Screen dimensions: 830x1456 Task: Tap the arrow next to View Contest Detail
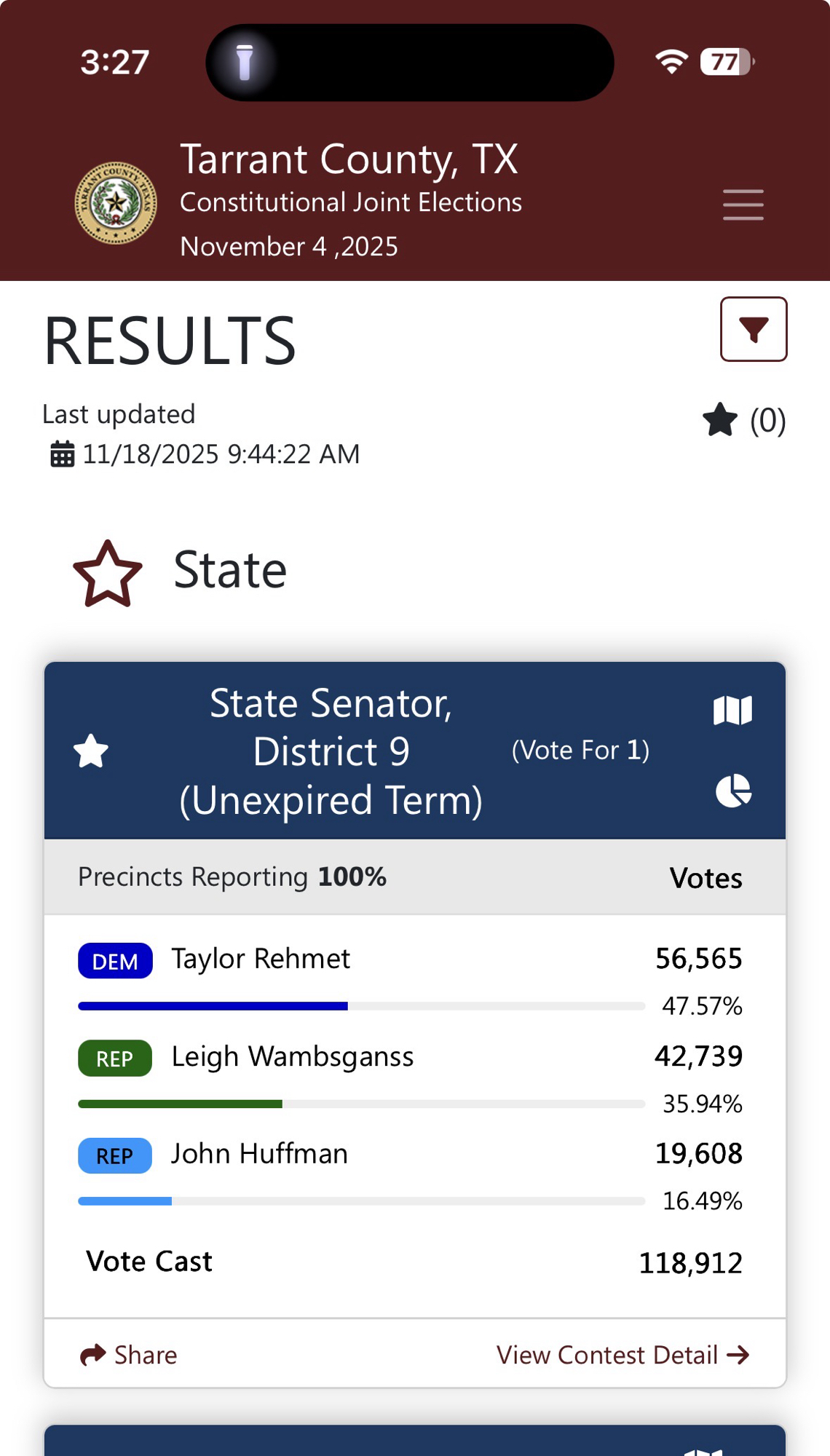pos(738,1355)
